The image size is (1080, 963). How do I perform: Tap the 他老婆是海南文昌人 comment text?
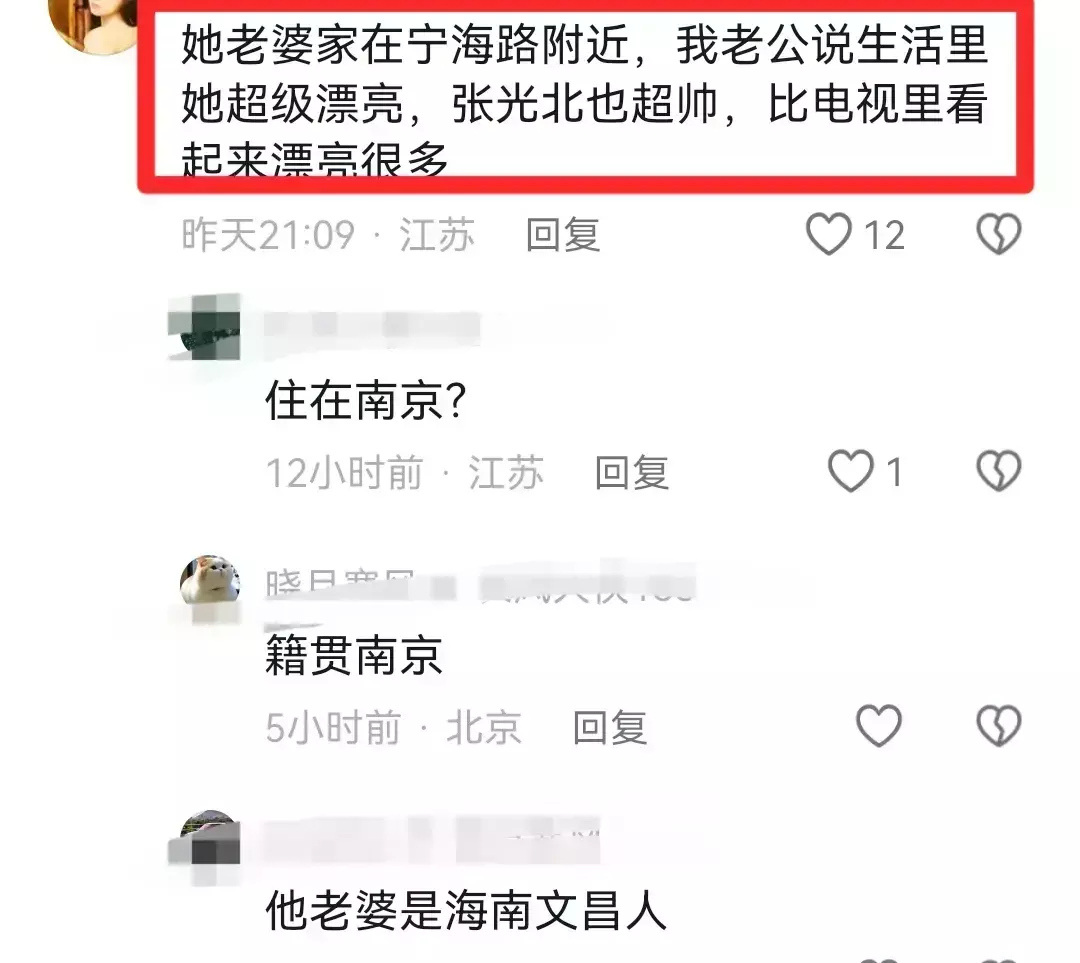(x=466, y=910)
